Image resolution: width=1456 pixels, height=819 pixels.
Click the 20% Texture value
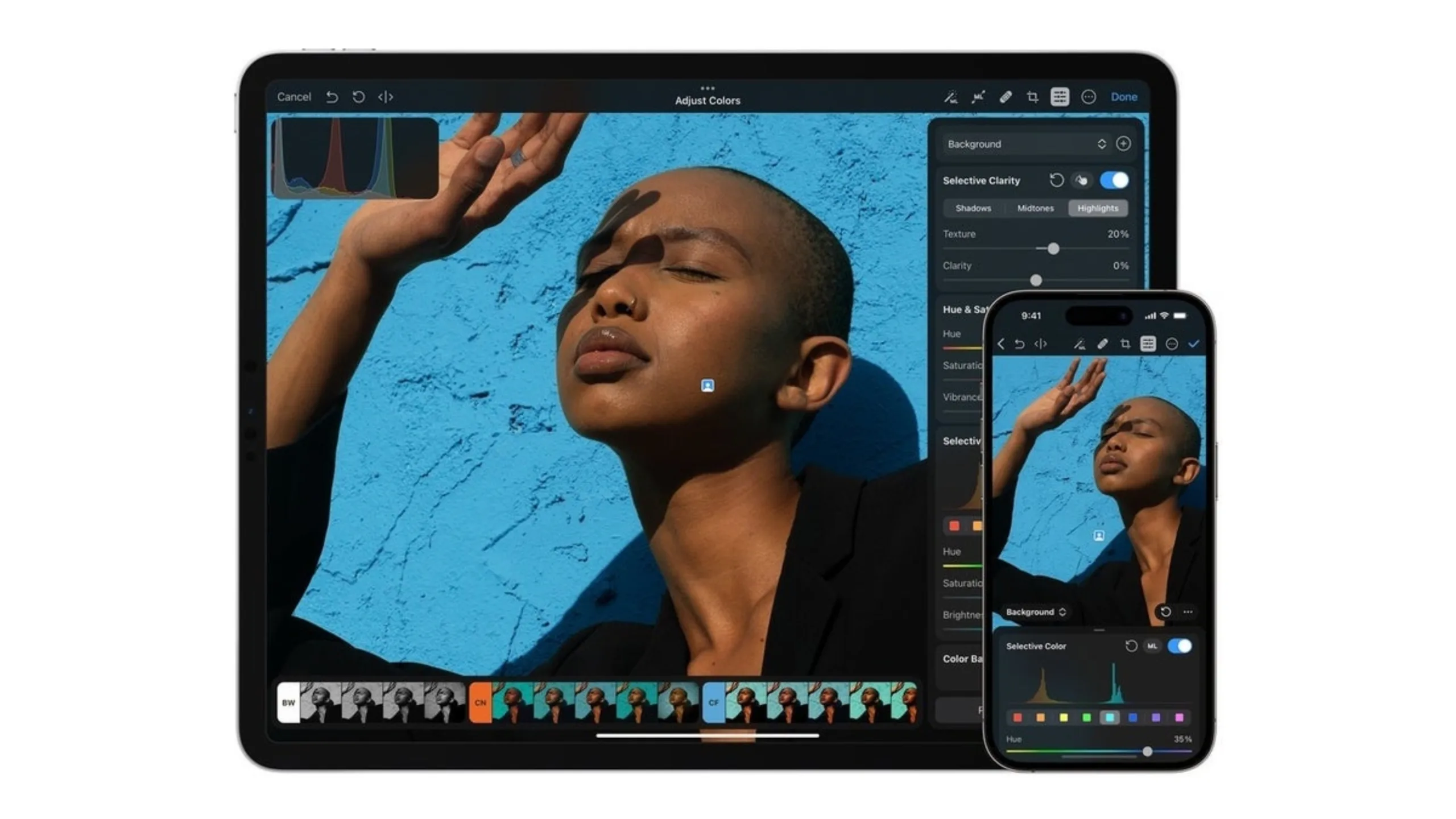(x=1118, y=234)
